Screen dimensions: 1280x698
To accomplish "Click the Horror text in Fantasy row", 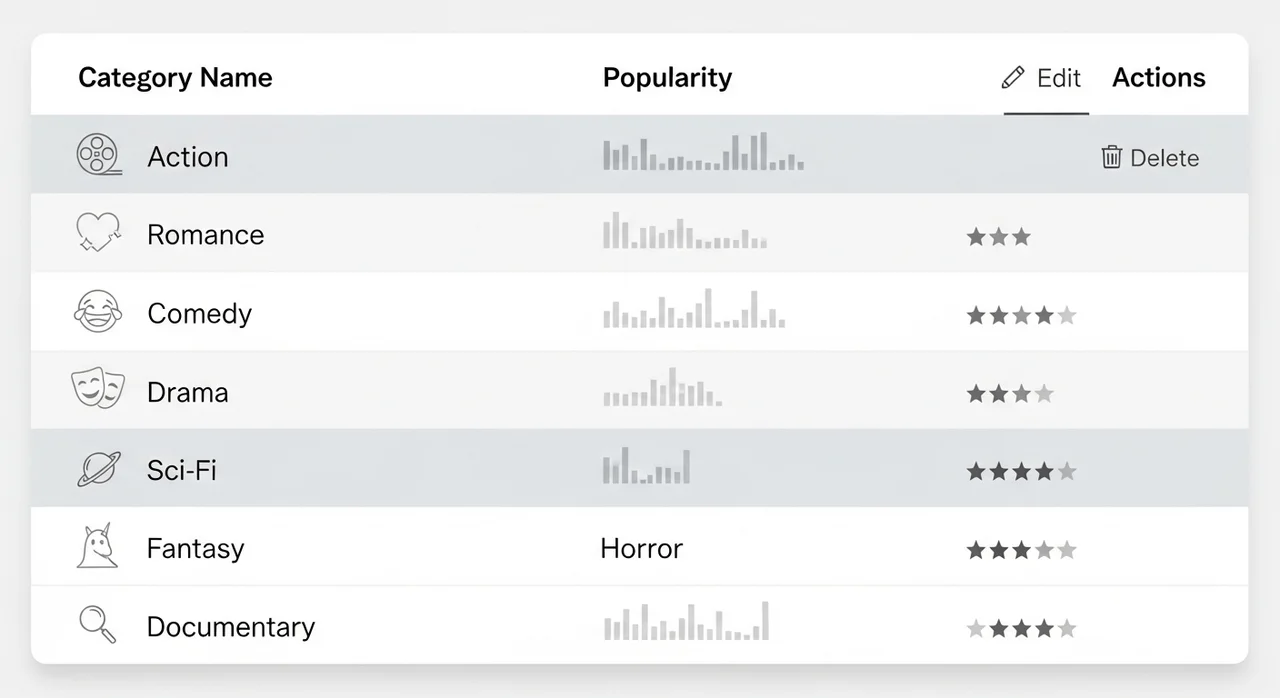I will (641, 548).
